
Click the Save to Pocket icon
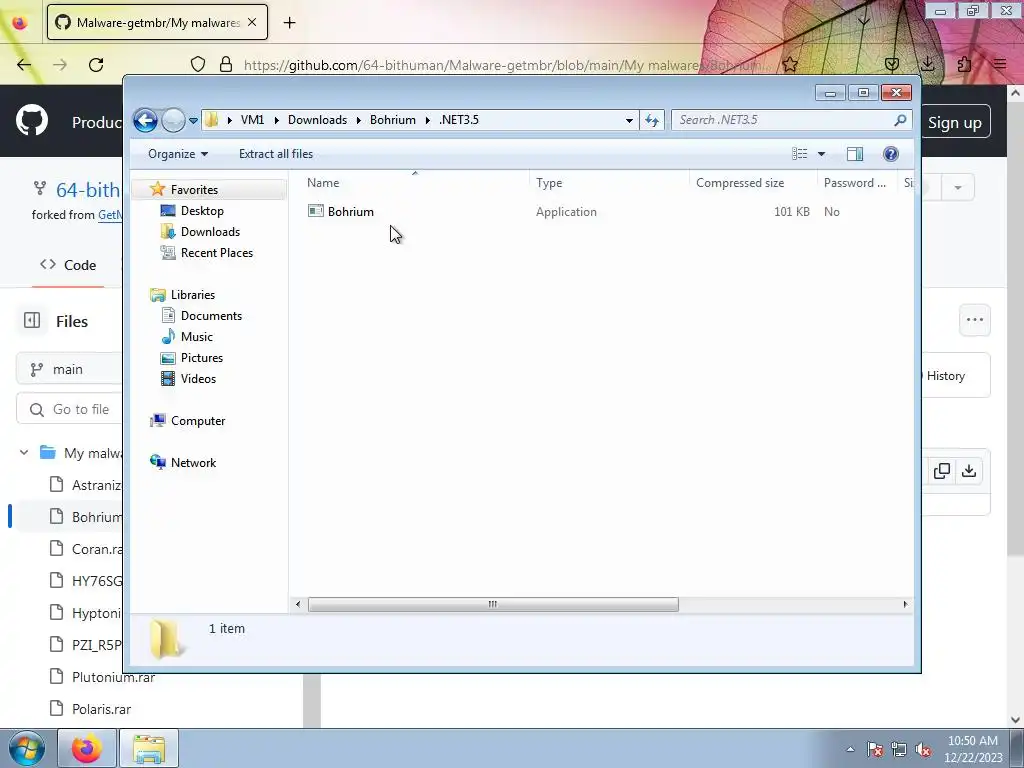891,64
